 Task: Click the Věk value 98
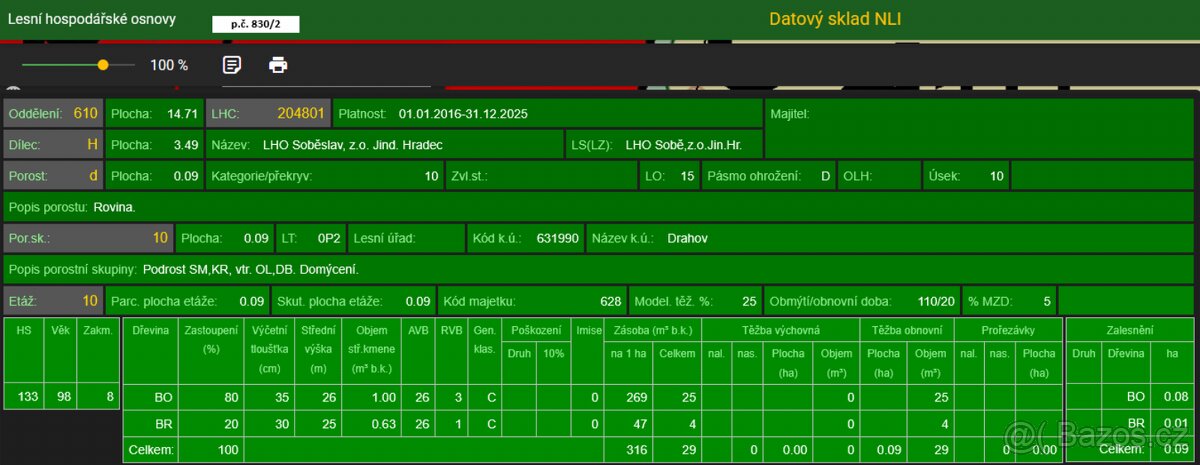62,397
